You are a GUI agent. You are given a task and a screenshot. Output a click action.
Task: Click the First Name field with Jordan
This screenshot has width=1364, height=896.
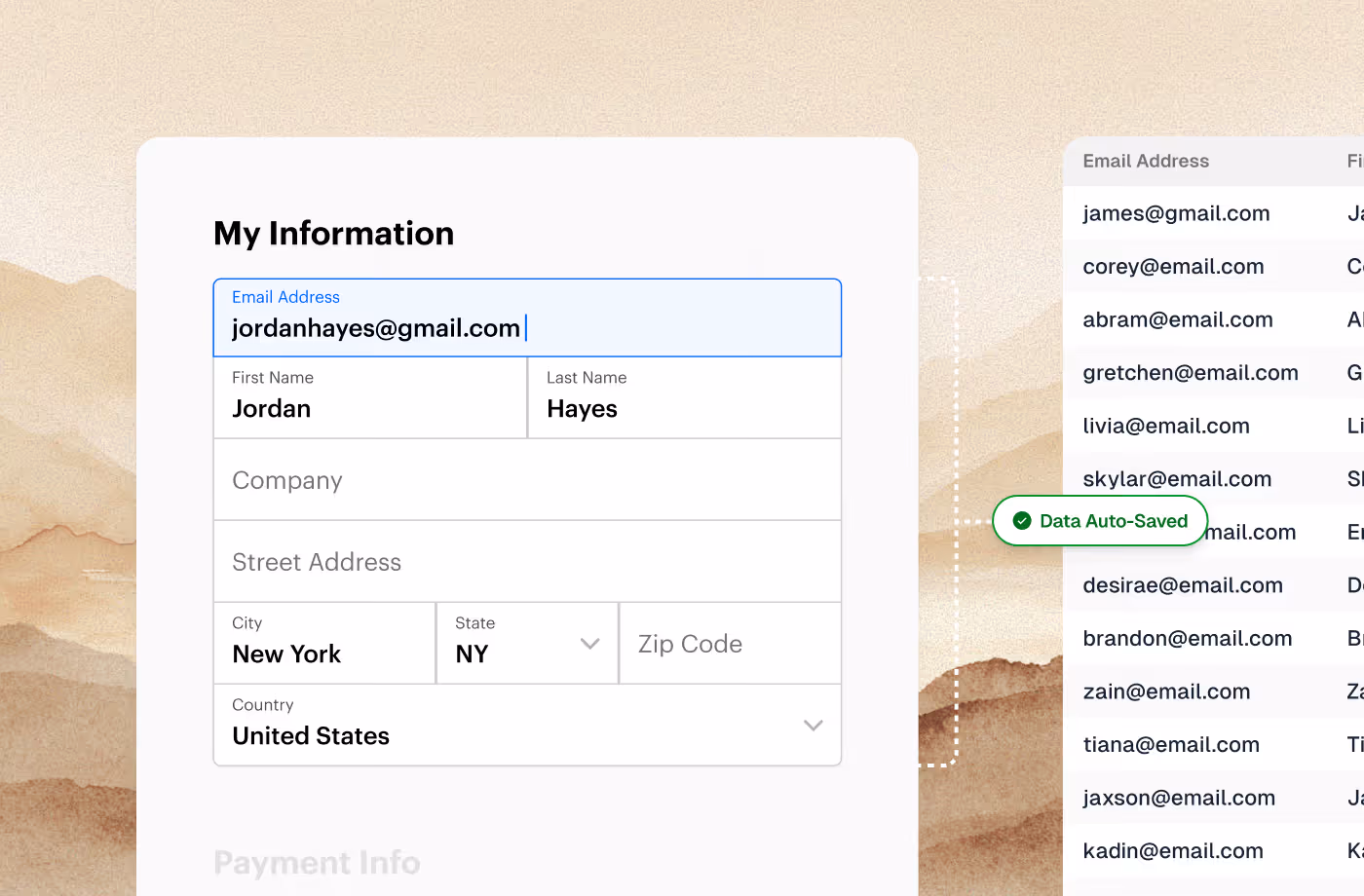click(370, 398)
